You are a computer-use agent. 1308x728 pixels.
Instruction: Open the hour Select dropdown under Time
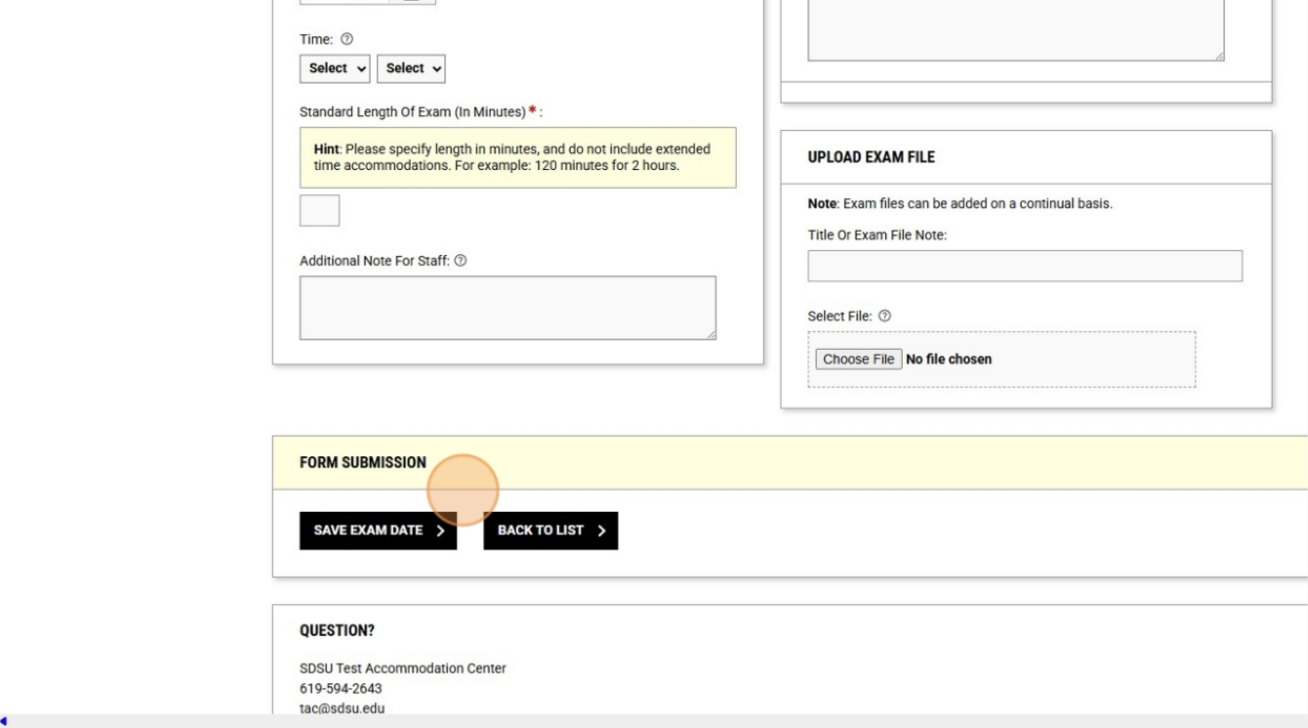click(x=335, y=68)
